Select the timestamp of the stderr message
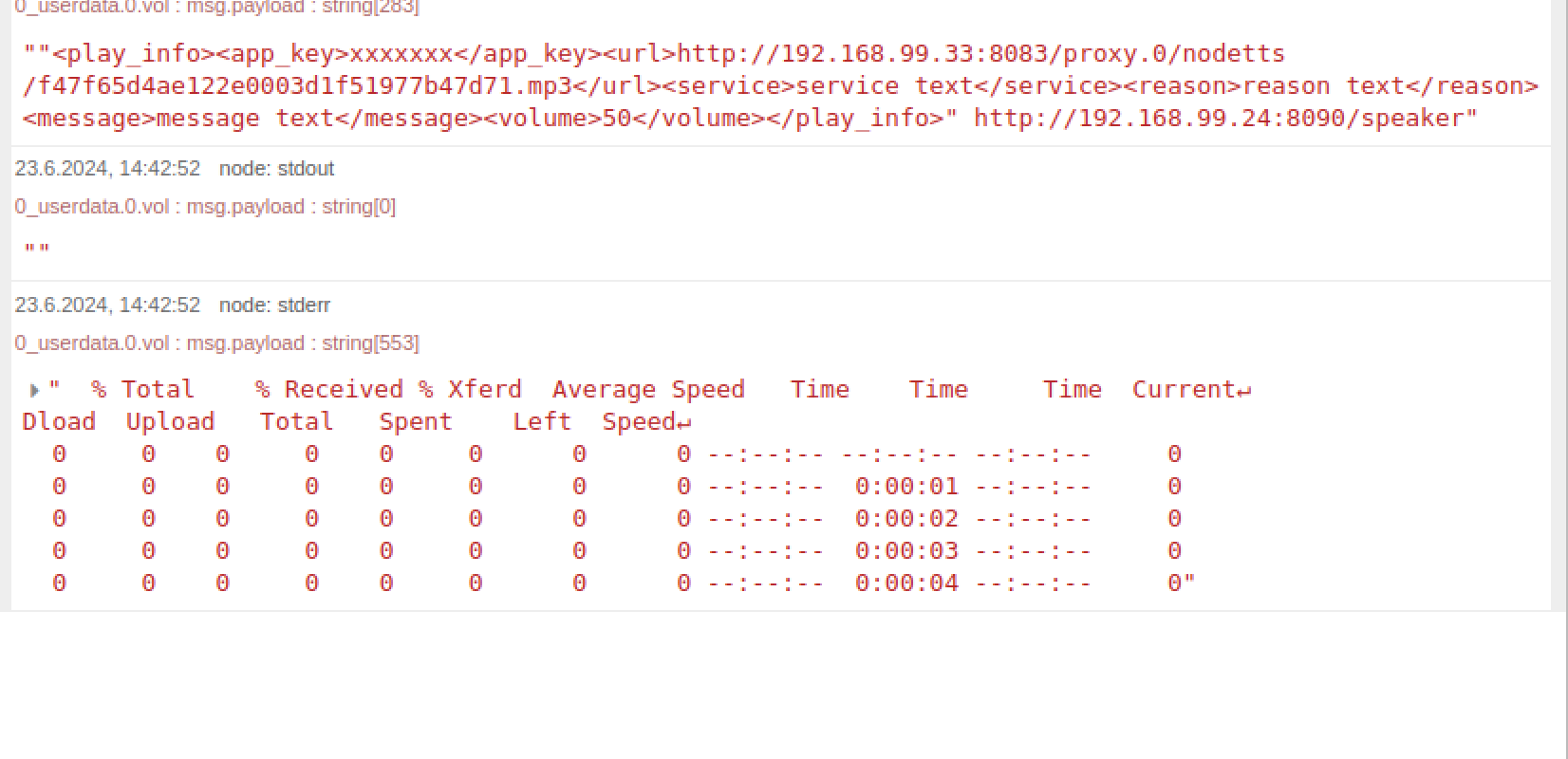 [107, 305]
